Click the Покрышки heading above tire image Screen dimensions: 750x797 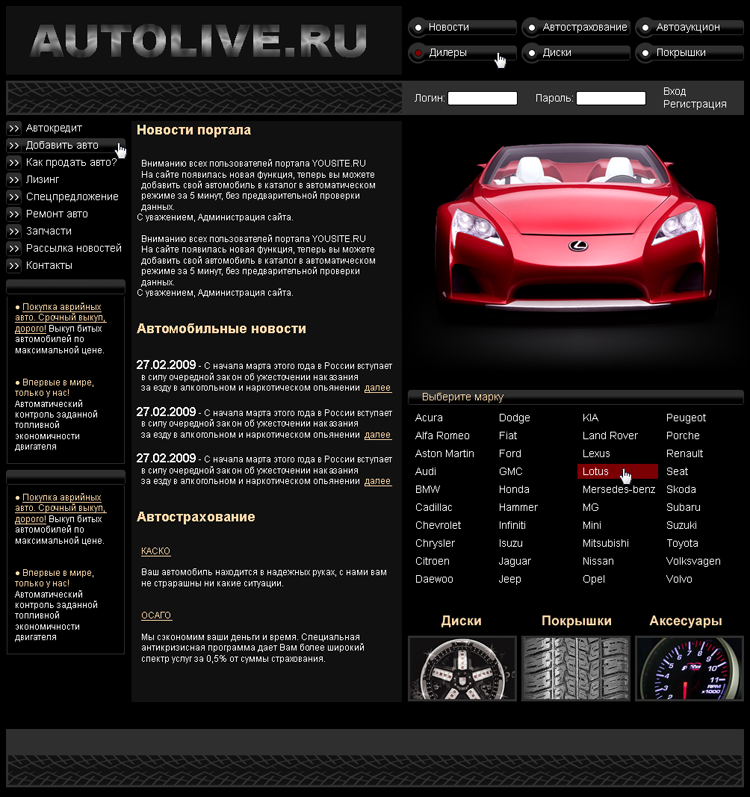[576, 621]
